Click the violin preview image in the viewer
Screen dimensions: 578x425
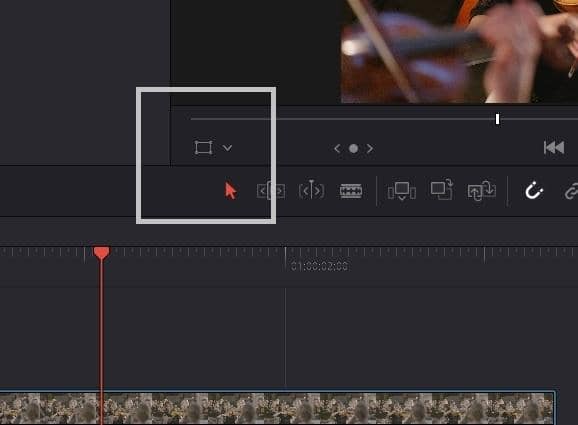pyautogui.click(x=459, y=51)
